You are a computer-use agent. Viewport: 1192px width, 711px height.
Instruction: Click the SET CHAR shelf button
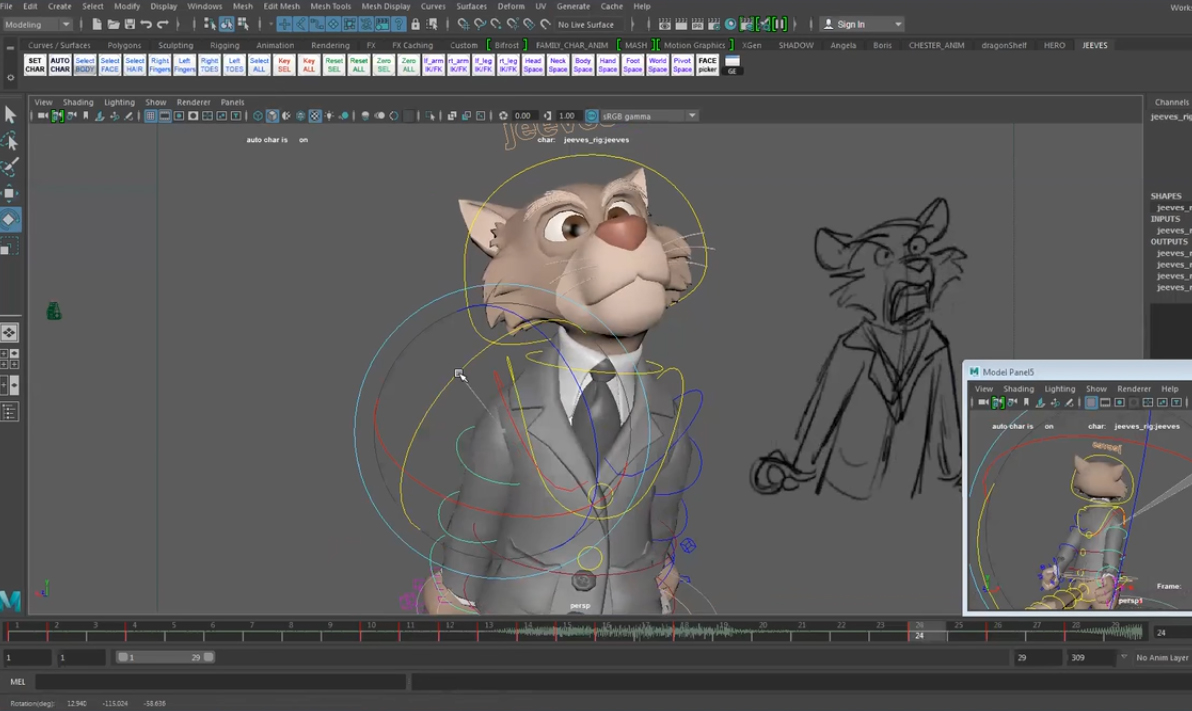click(x=35, y=65)
